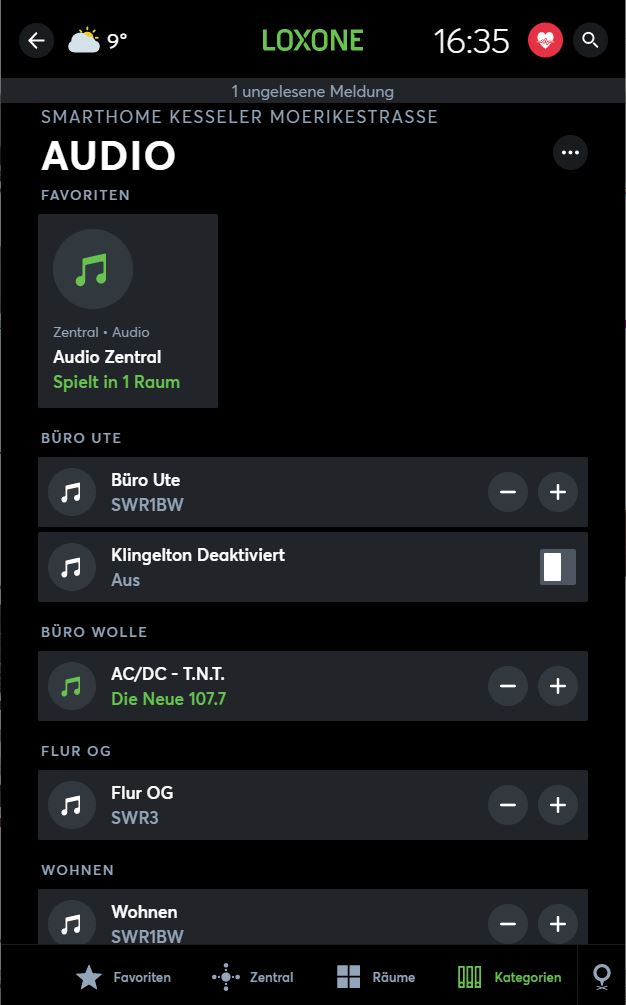Switch to the Favoriten tab
The image size is (626, 1005).
[x=124, y=977]
